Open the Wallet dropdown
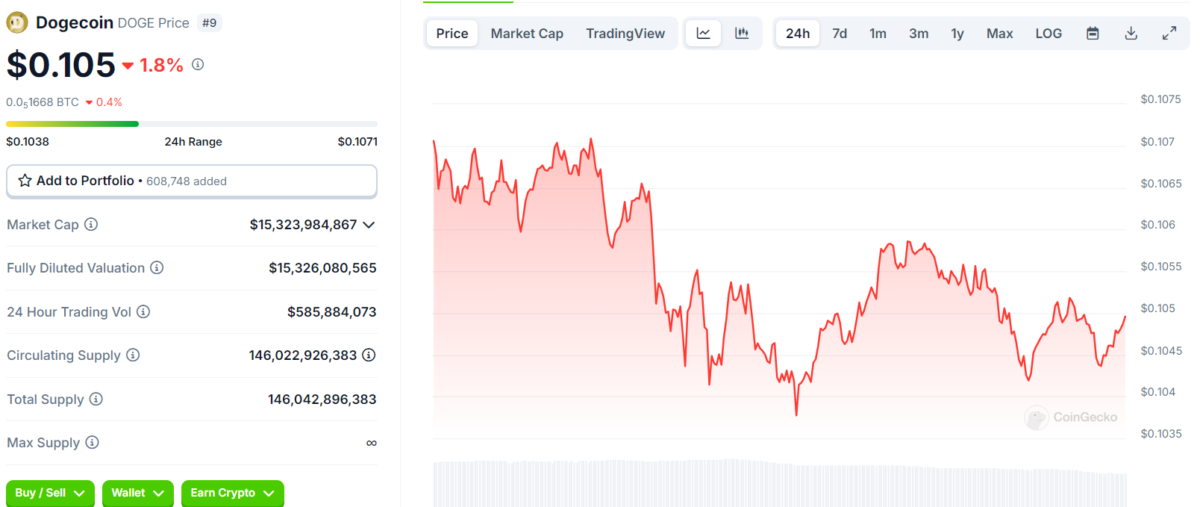The width and height of the screenshot is (1200, 507). coord(138,493)
